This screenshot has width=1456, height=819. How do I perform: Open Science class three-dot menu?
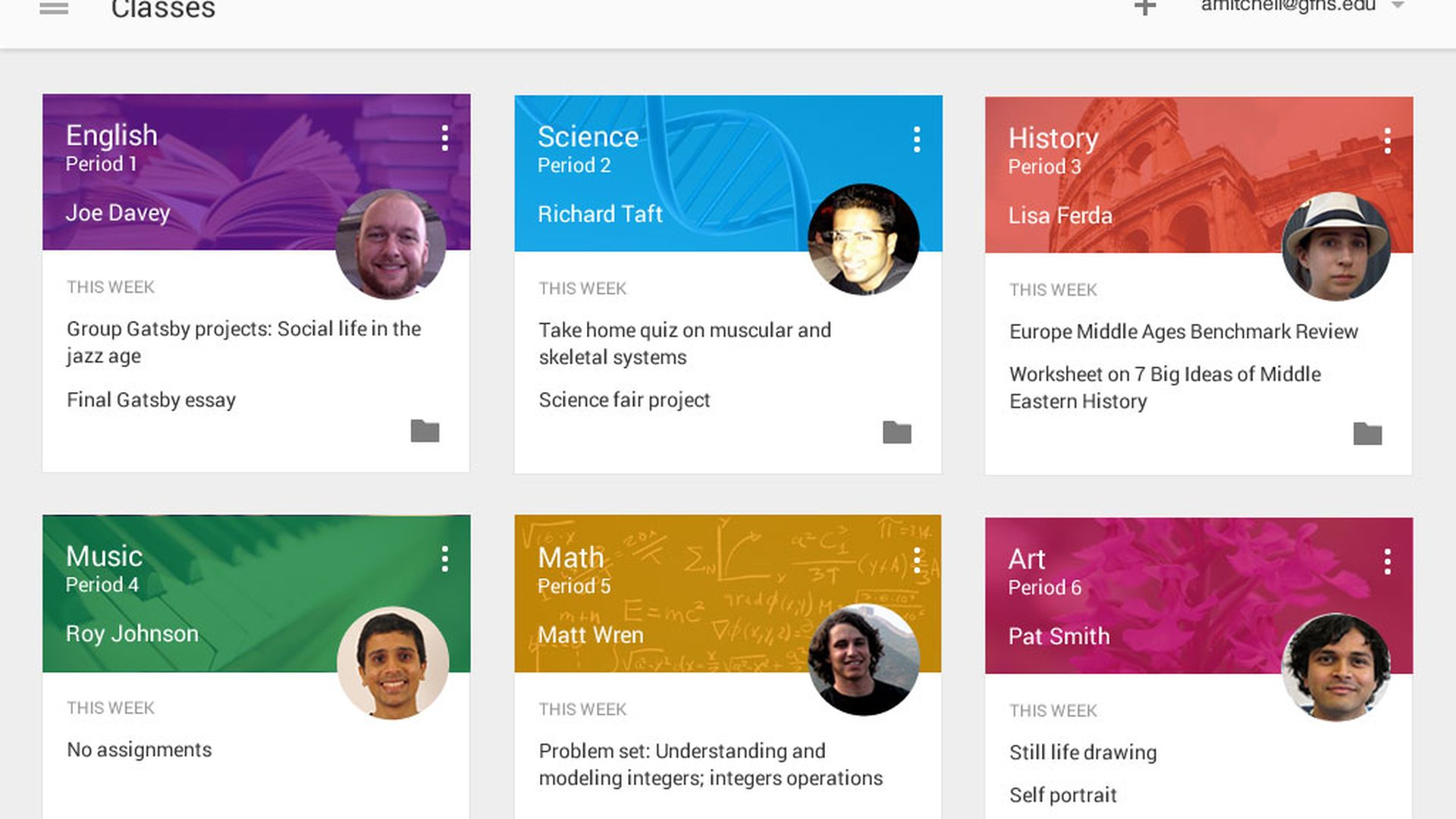(x=917, y=140)
